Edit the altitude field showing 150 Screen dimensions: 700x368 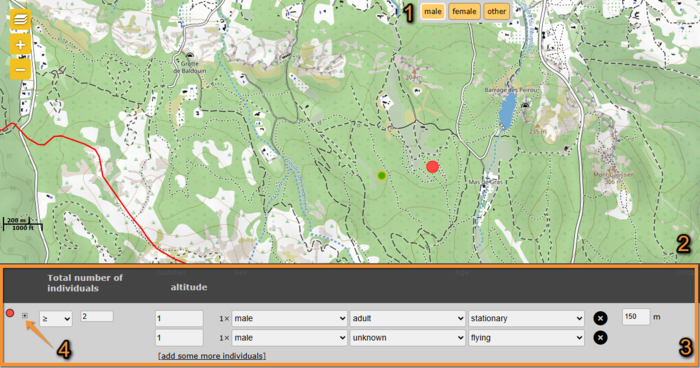coord(636,317)
